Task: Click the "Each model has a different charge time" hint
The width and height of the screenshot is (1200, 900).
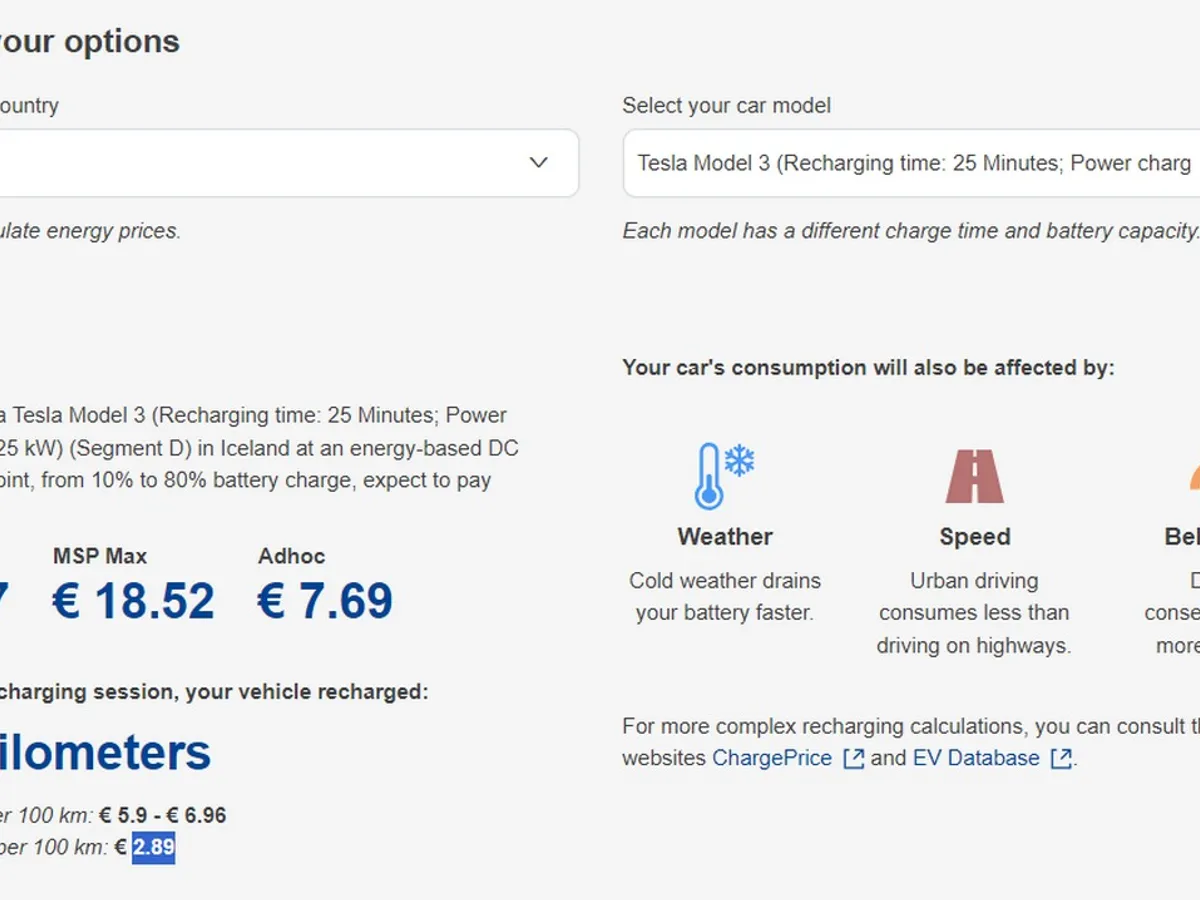Action: click(910, 231)
